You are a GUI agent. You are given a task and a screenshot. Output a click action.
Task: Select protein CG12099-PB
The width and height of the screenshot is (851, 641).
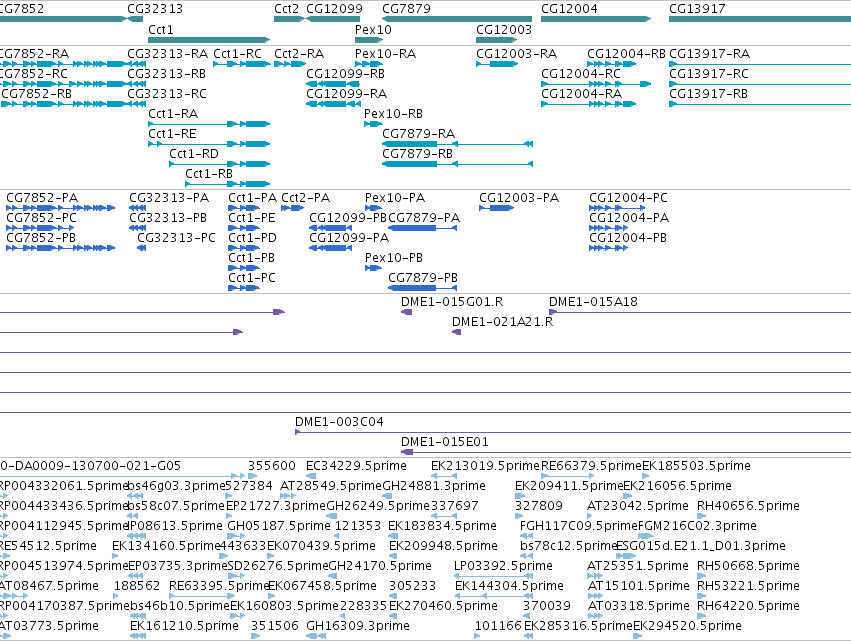331,229
